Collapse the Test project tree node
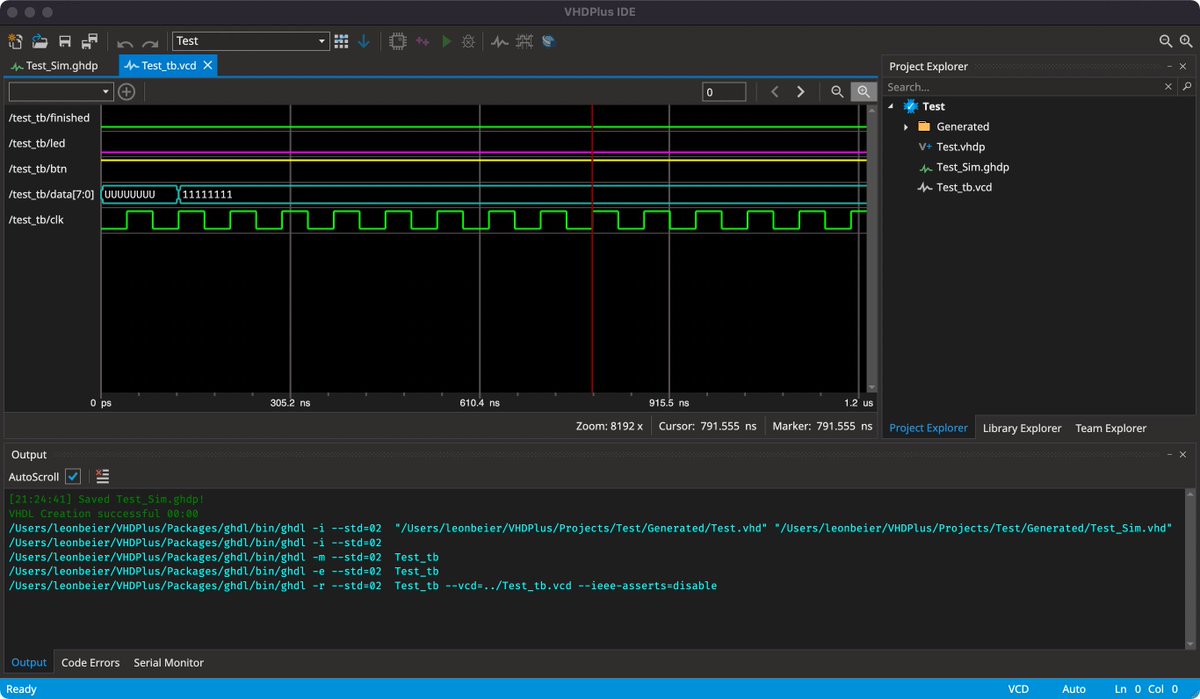 (891, 106)
